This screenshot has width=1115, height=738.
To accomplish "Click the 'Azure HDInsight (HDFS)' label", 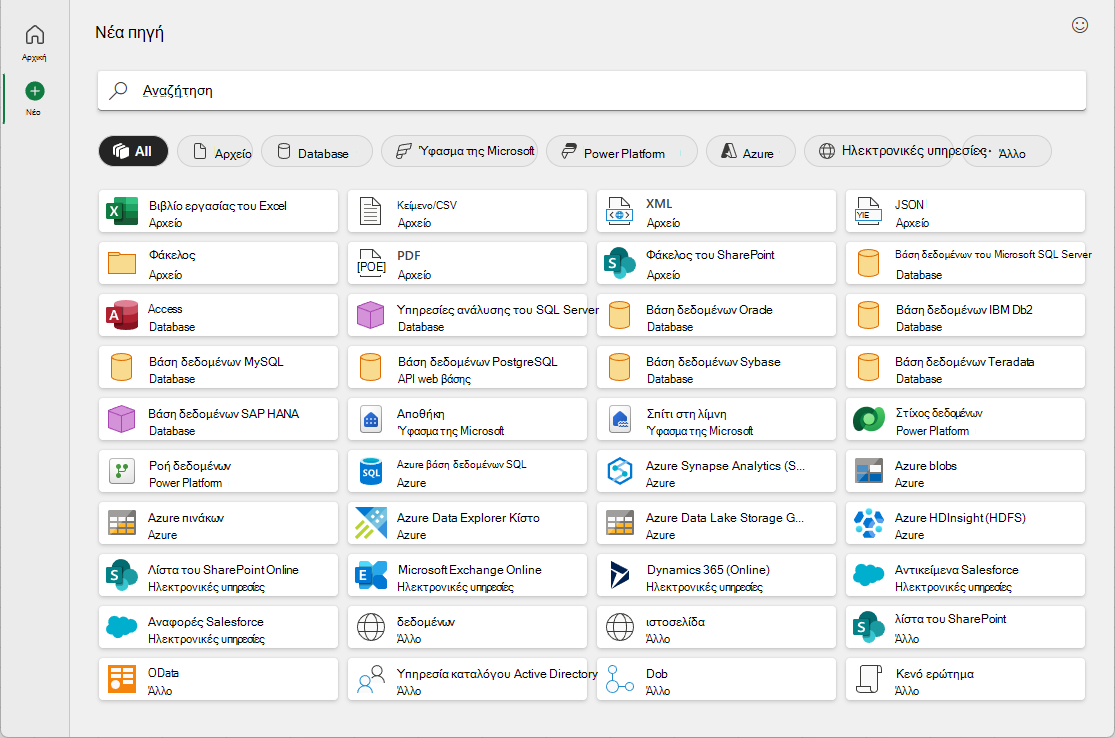I will 960,518.
